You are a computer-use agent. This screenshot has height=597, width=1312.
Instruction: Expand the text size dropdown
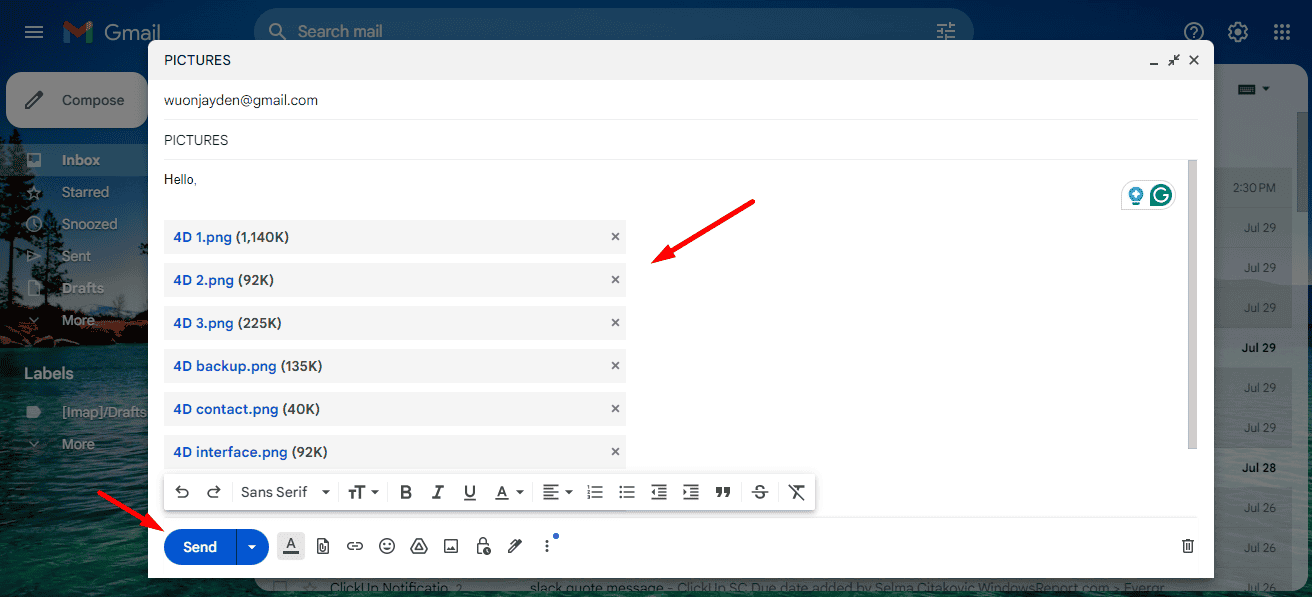[x=363, y=492]
